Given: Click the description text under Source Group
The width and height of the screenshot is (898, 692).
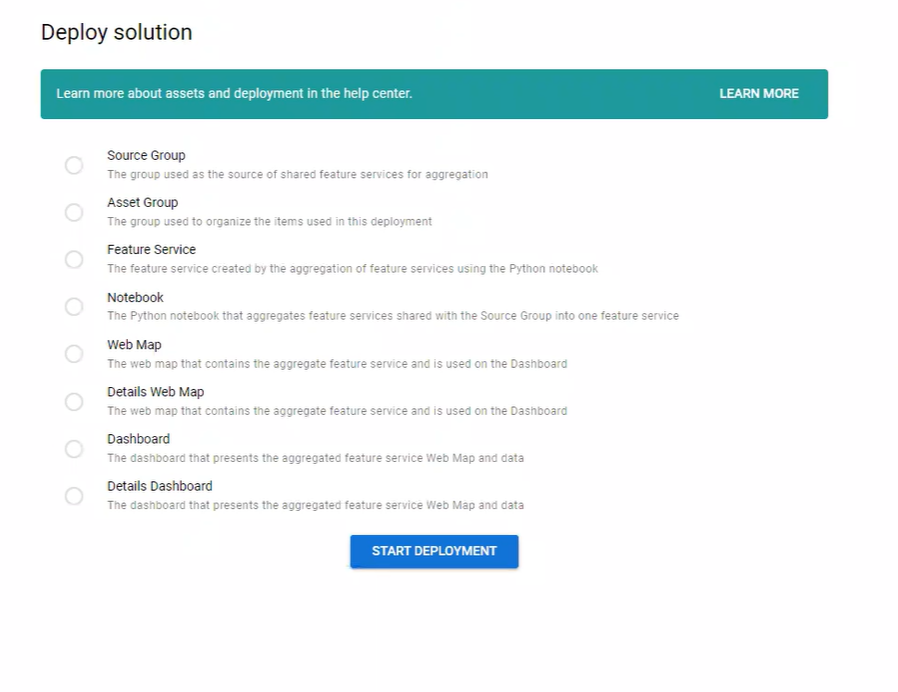Looking at the screenshot, I should 297,174.
